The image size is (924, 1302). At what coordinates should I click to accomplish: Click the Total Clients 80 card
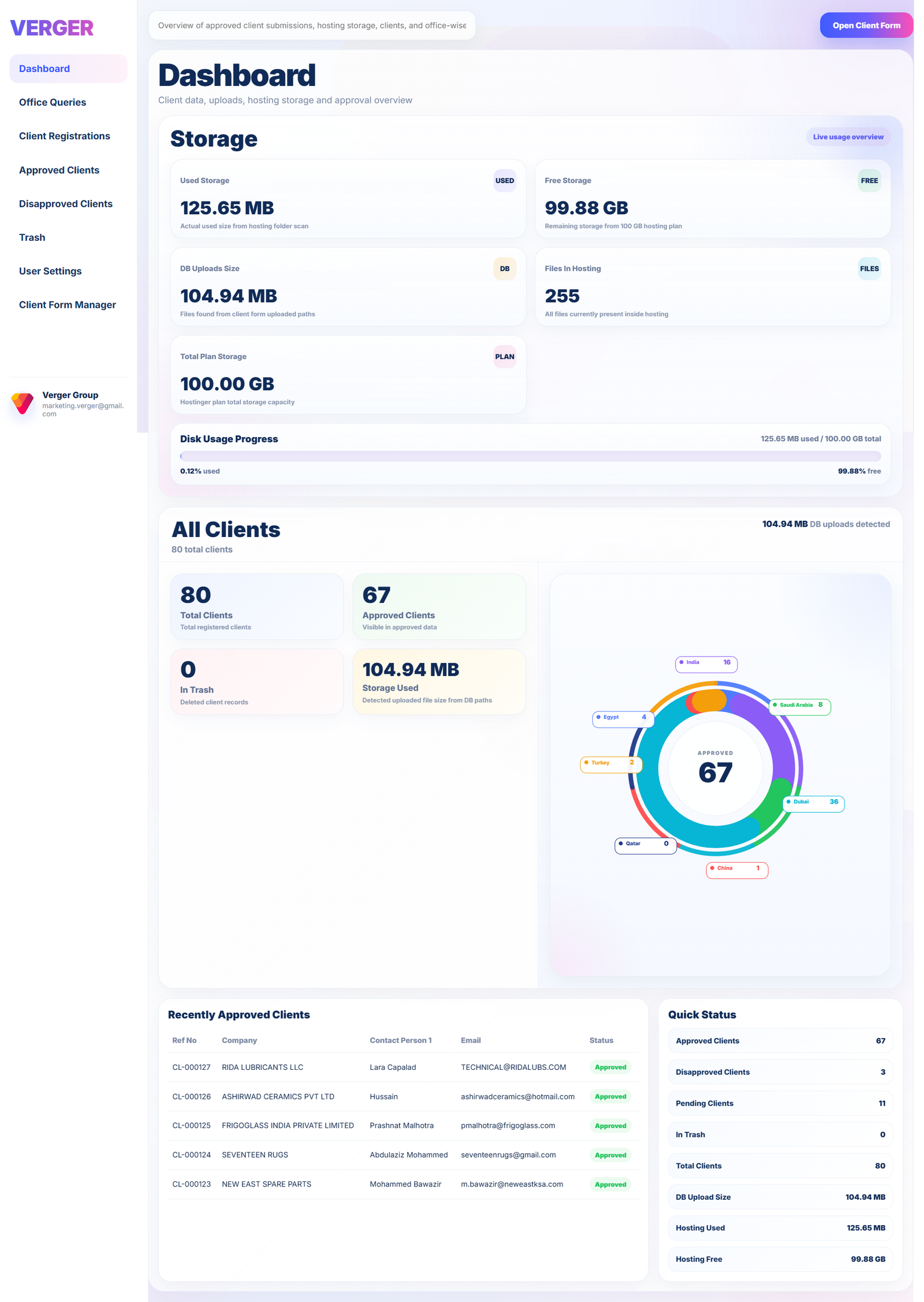tap(257, 606)
